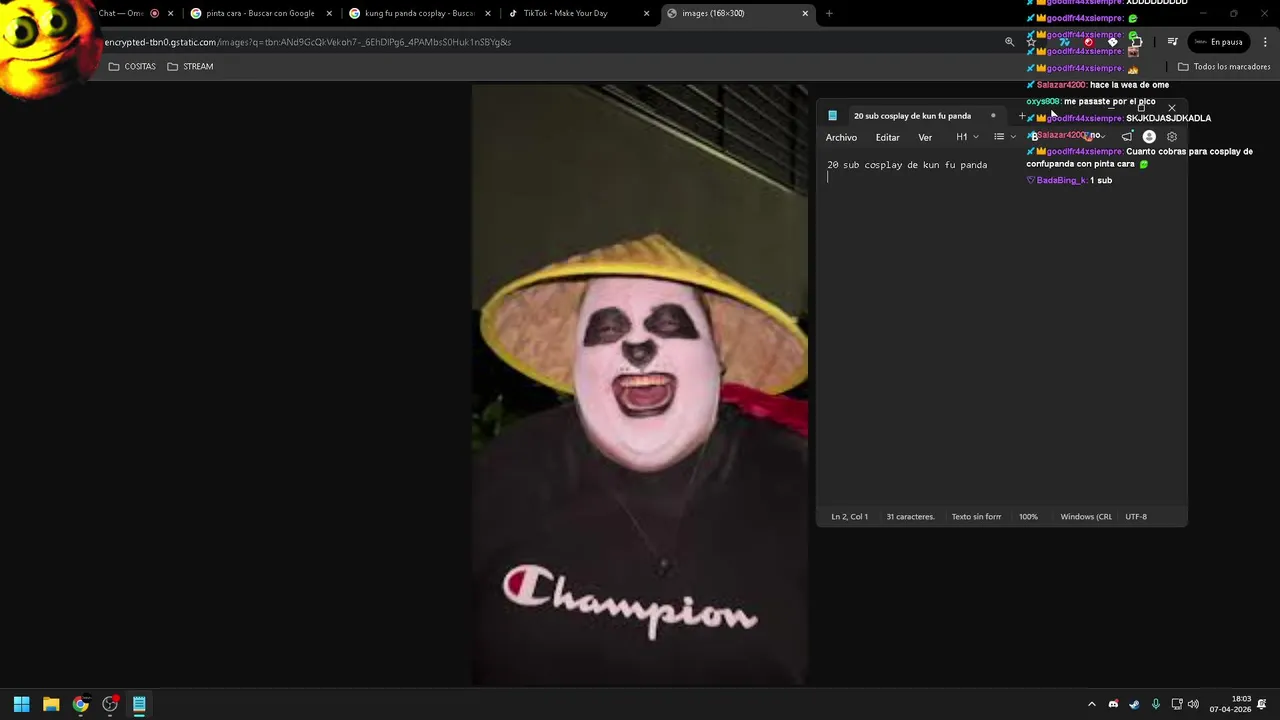Show hidden system tray icons

[1091, 704]
